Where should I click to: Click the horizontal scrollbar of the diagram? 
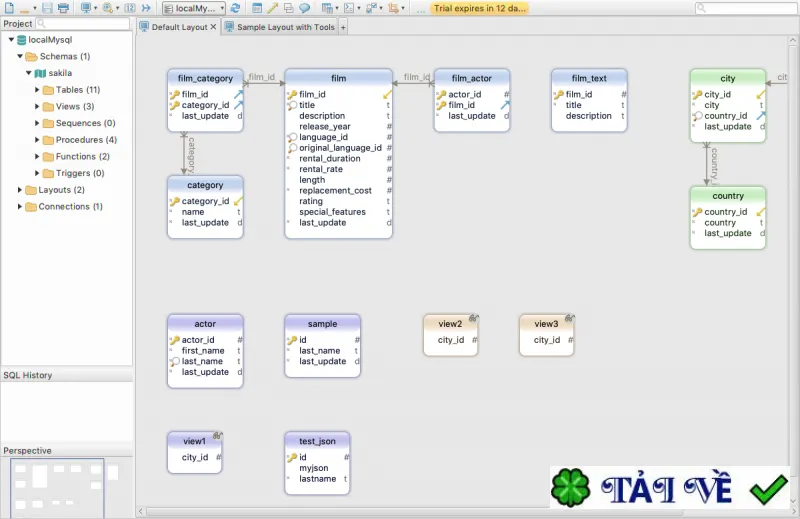pyautogui.click(x=414, y=511)
